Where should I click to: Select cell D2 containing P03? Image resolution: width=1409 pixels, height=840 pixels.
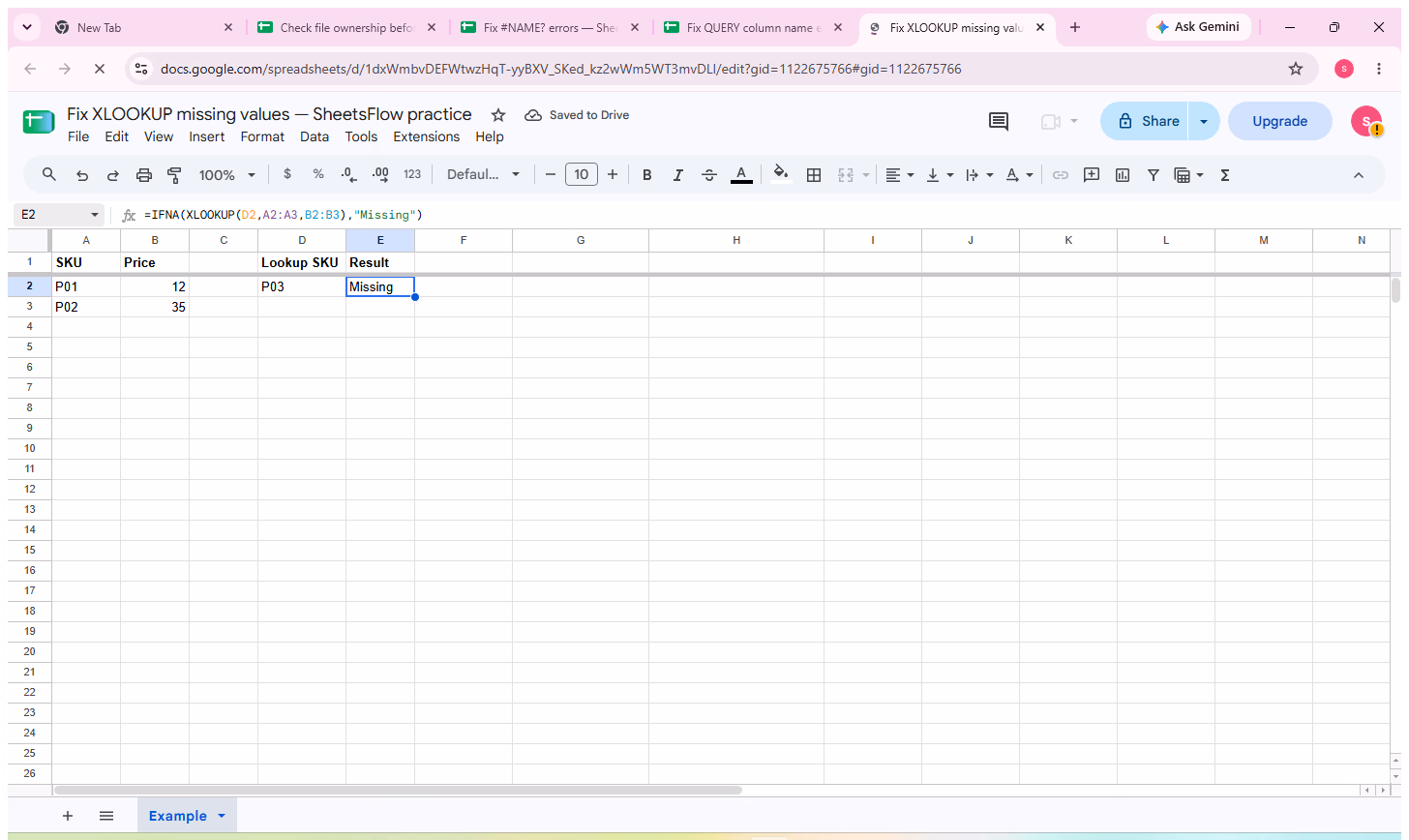click(302, 286)
